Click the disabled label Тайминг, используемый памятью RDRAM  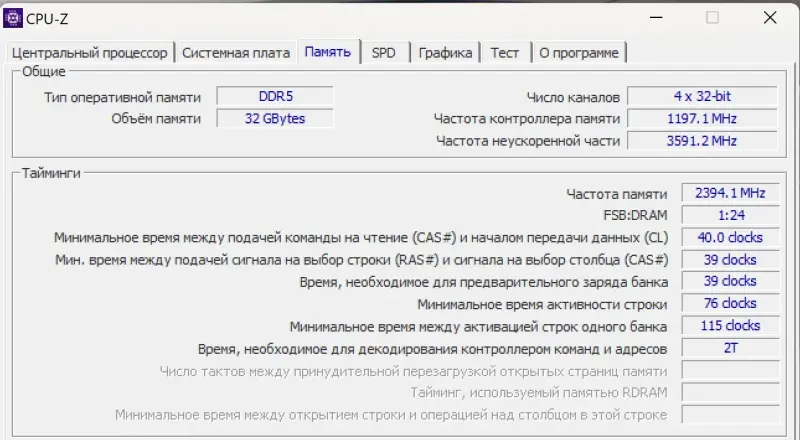(539, 393)
